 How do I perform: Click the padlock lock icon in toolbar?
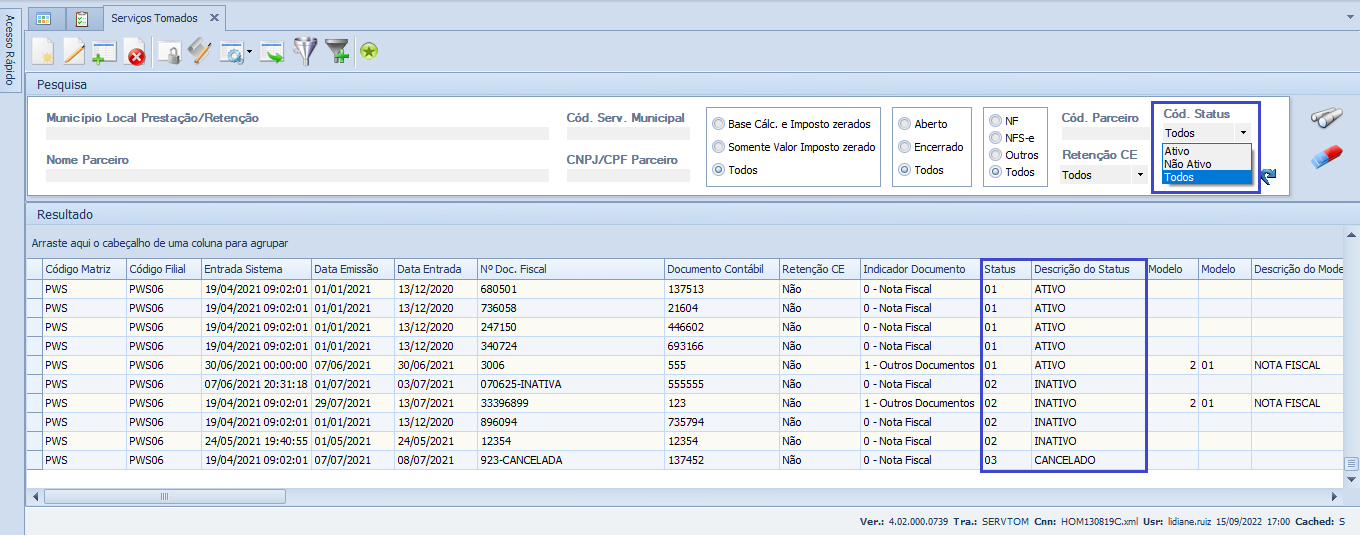[170, 52]
